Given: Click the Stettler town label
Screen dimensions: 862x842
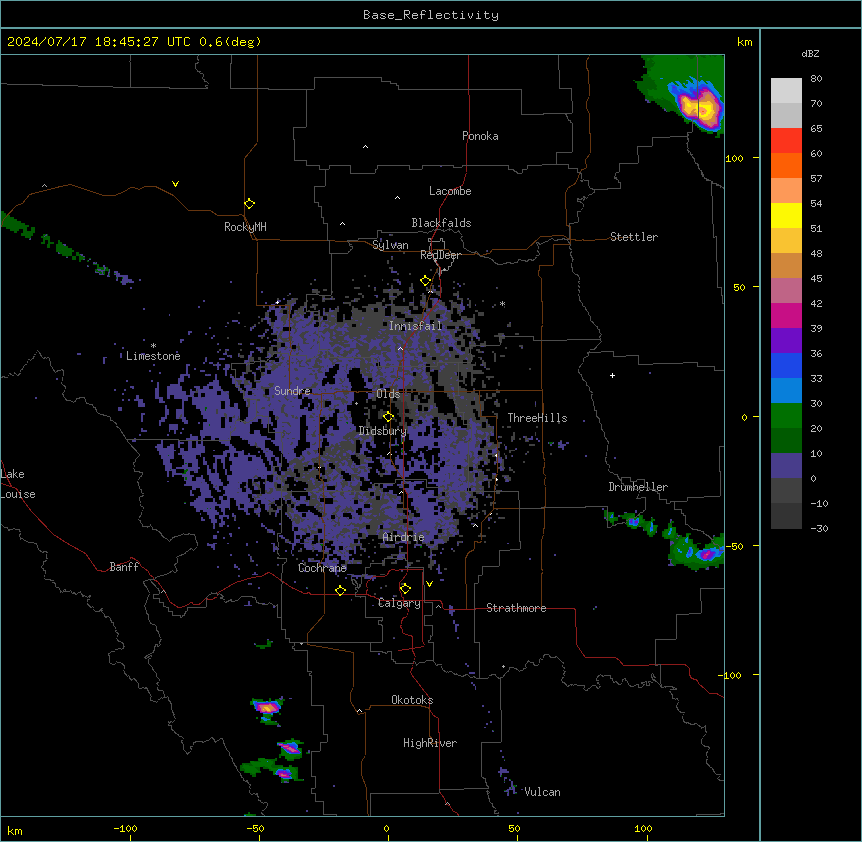Looking at the screenshot, I should point(634,237).
